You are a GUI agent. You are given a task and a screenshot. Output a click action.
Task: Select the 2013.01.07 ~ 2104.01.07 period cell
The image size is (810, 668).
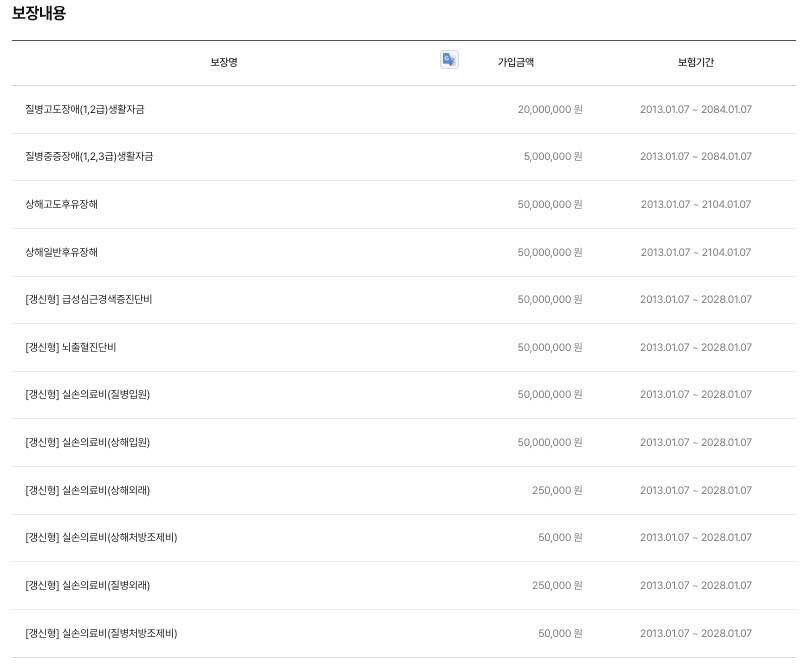[695, 204]
